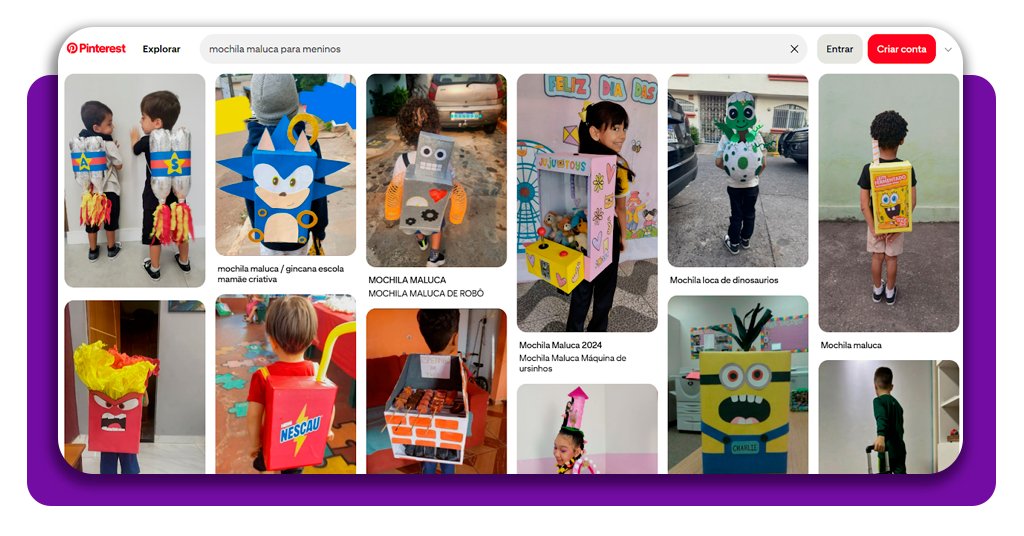1024x536 pixels.
Task: Clear the search text with X icon
Action: pos(794,49)
